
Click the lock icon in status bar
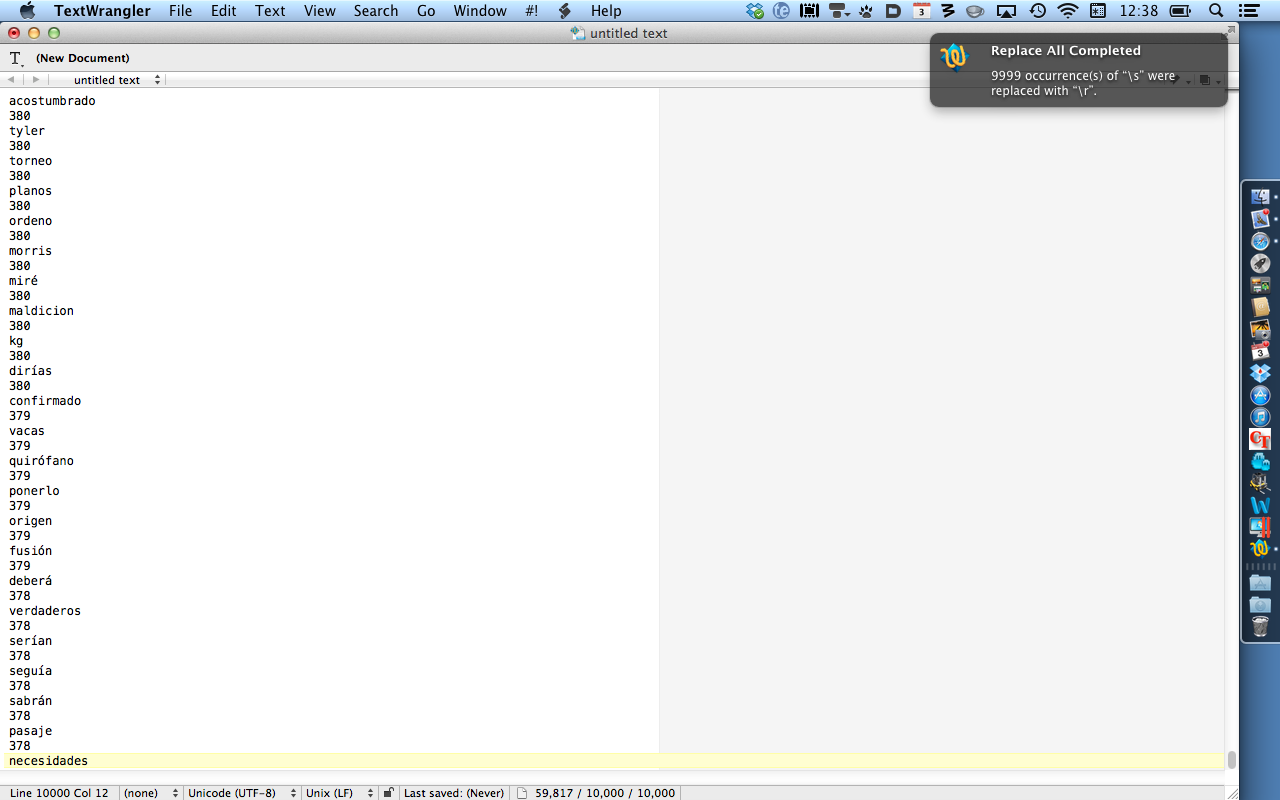click(x=388, y=793)
